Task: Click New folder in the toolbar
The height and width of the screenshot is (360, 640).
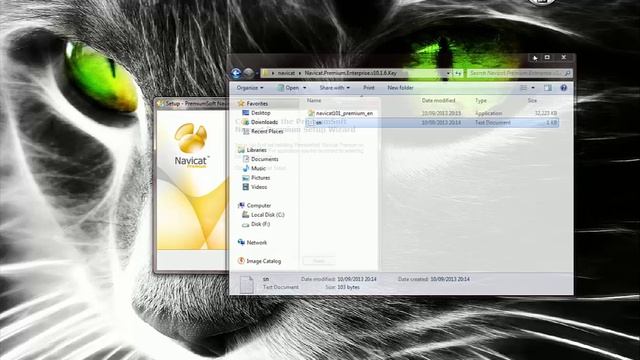Action: (400, 88)
